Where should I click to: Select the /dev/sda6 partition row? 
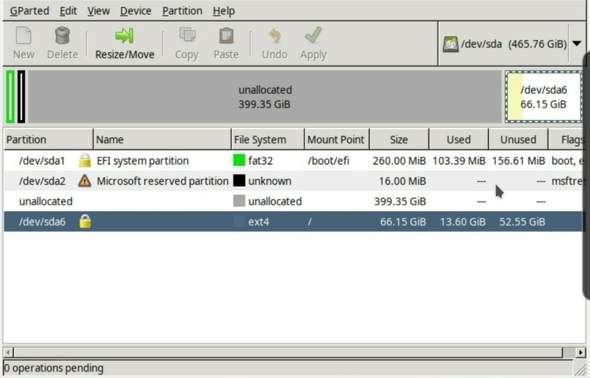click(x=293, y=222)
